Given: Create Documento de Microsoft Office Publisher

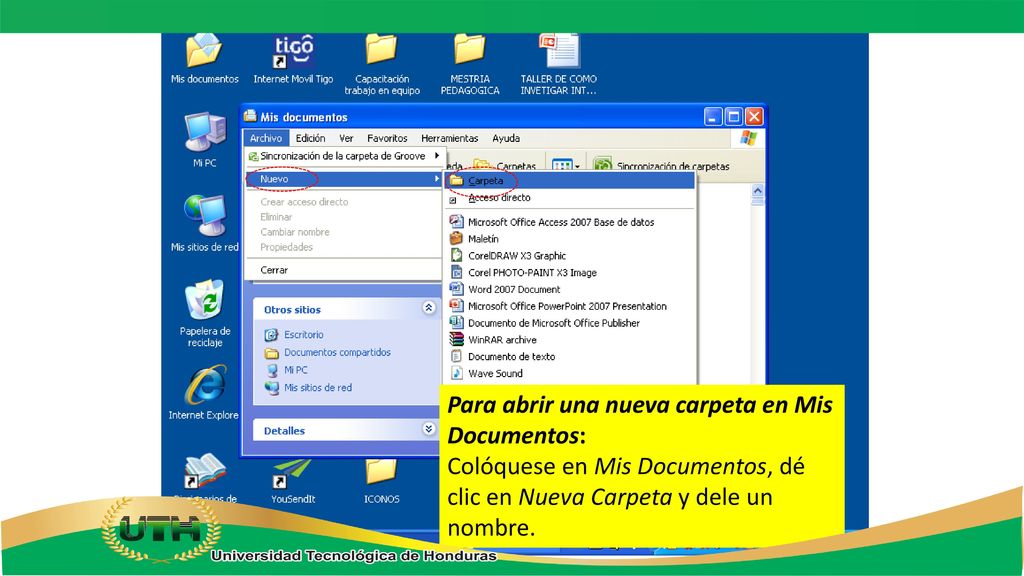Looking at the screenshot, I should click(569, 323).
